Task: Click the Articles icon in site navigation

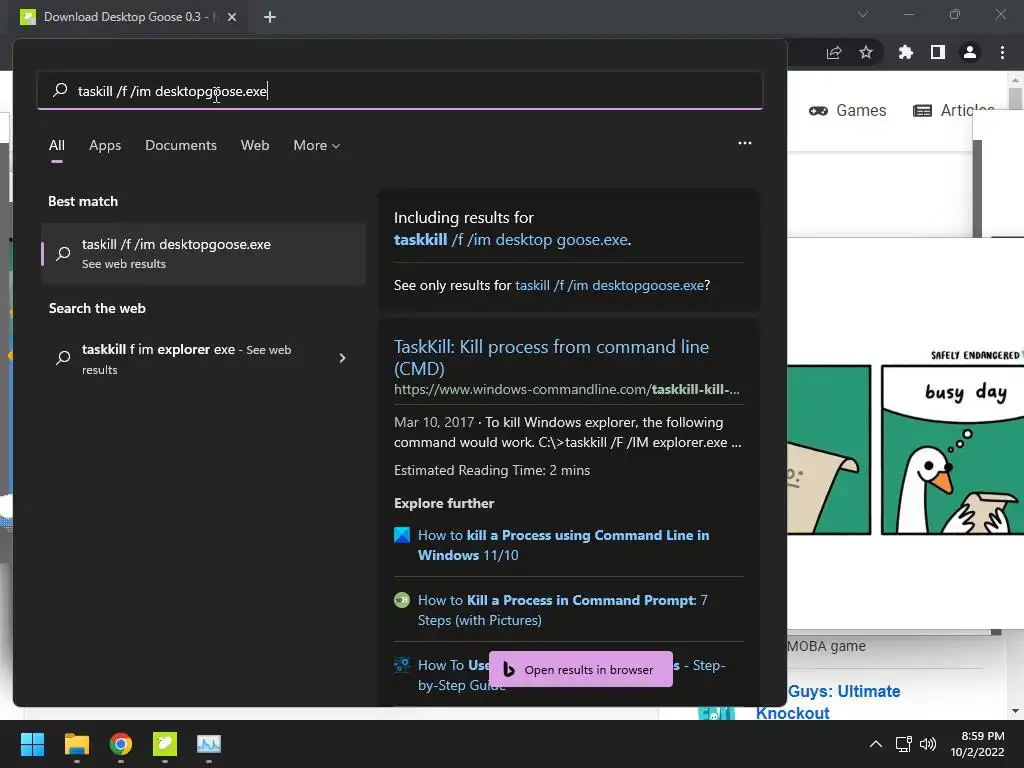Action: point(922,111)
